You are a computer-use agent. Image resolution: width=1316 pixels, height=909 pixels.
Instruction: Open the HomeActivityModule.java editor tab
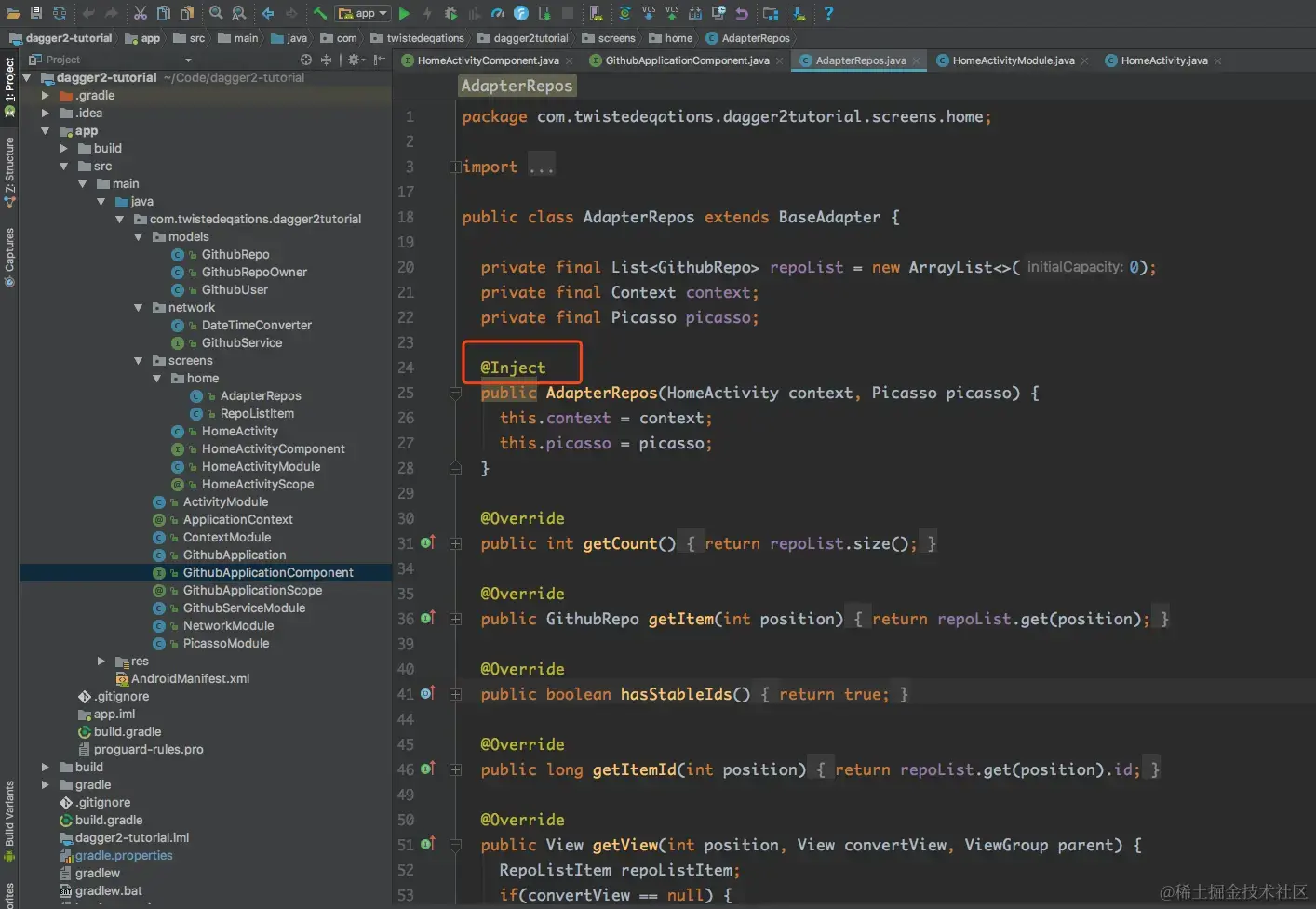1013,60
